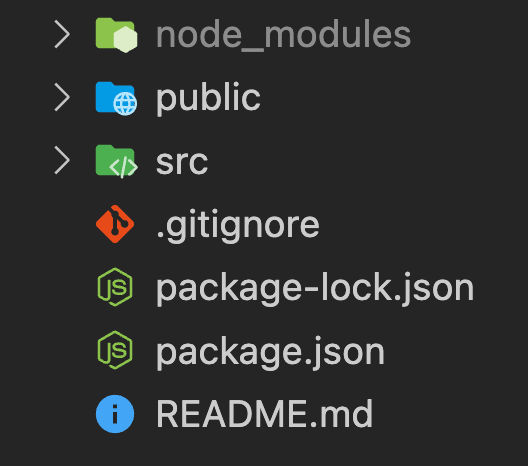Image resolution: width=528 pixels, height=466 pixels.
Task: Click the Node.js icon beside package-lock.json
Action: click(115, 287)
